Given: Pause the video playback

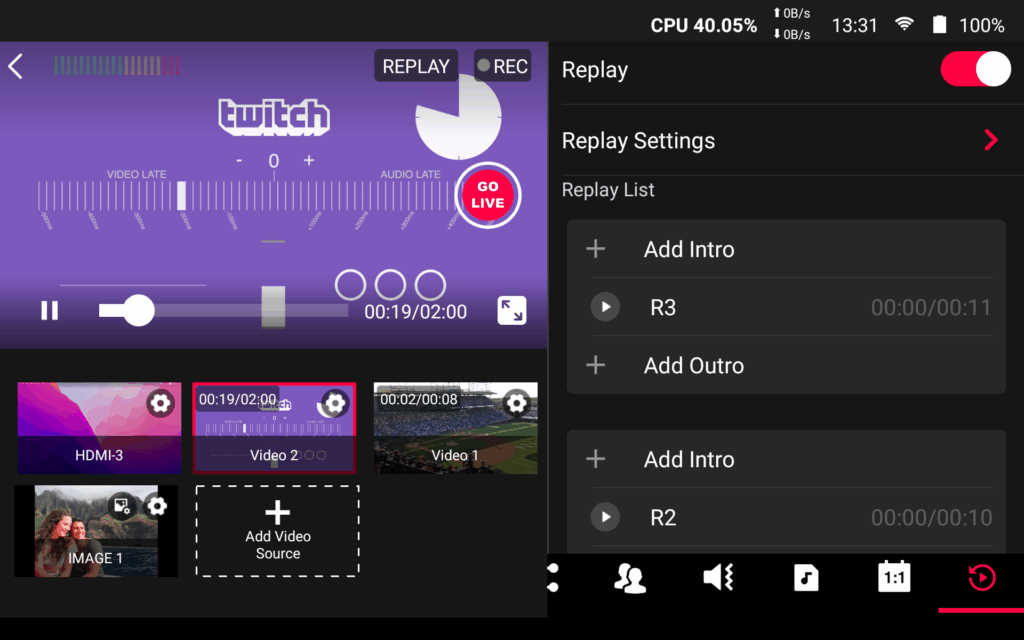Looking at the screenshot, I should (49, 311).
